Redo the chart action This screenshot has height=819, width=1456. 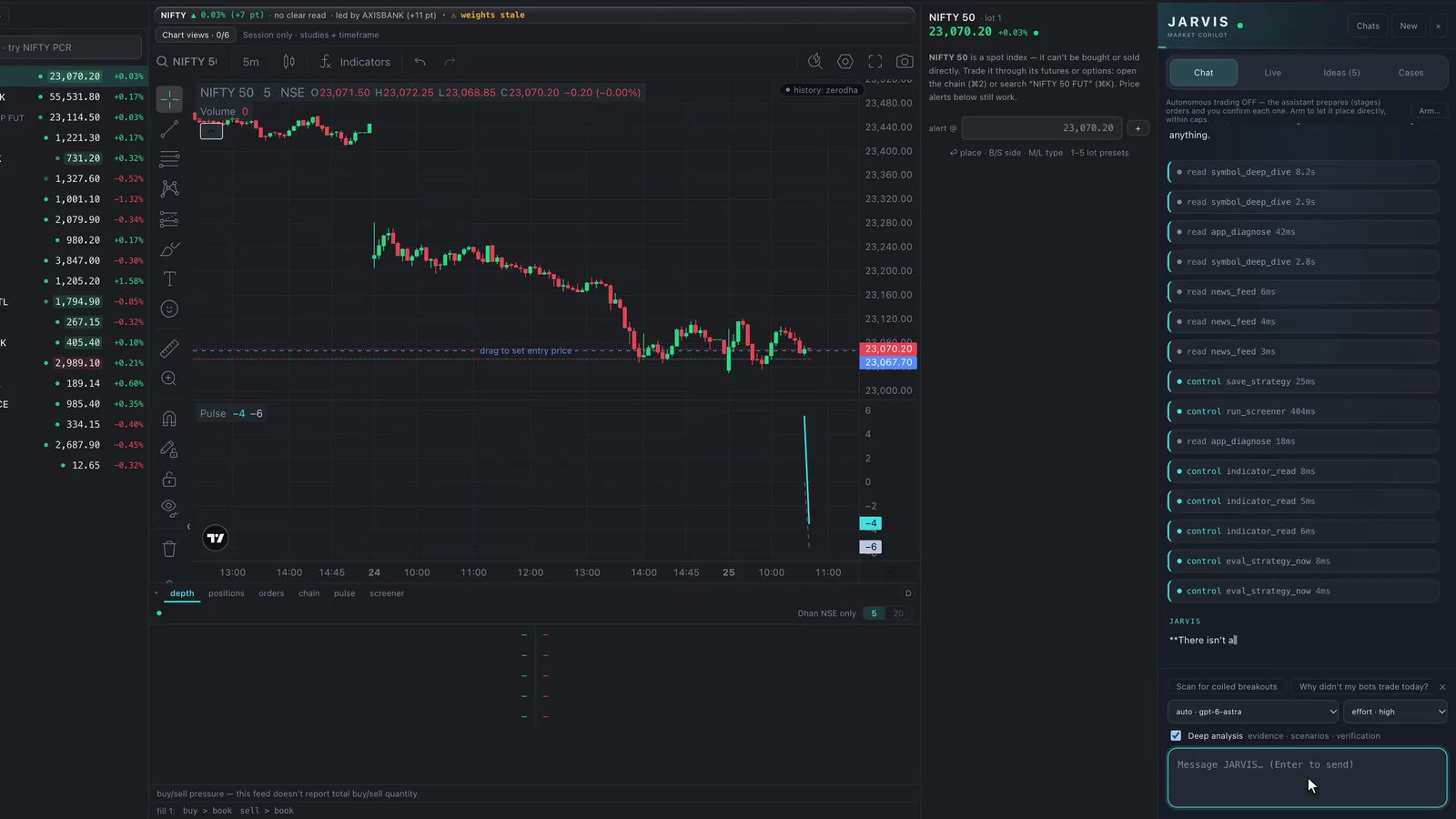pos(450,62)
